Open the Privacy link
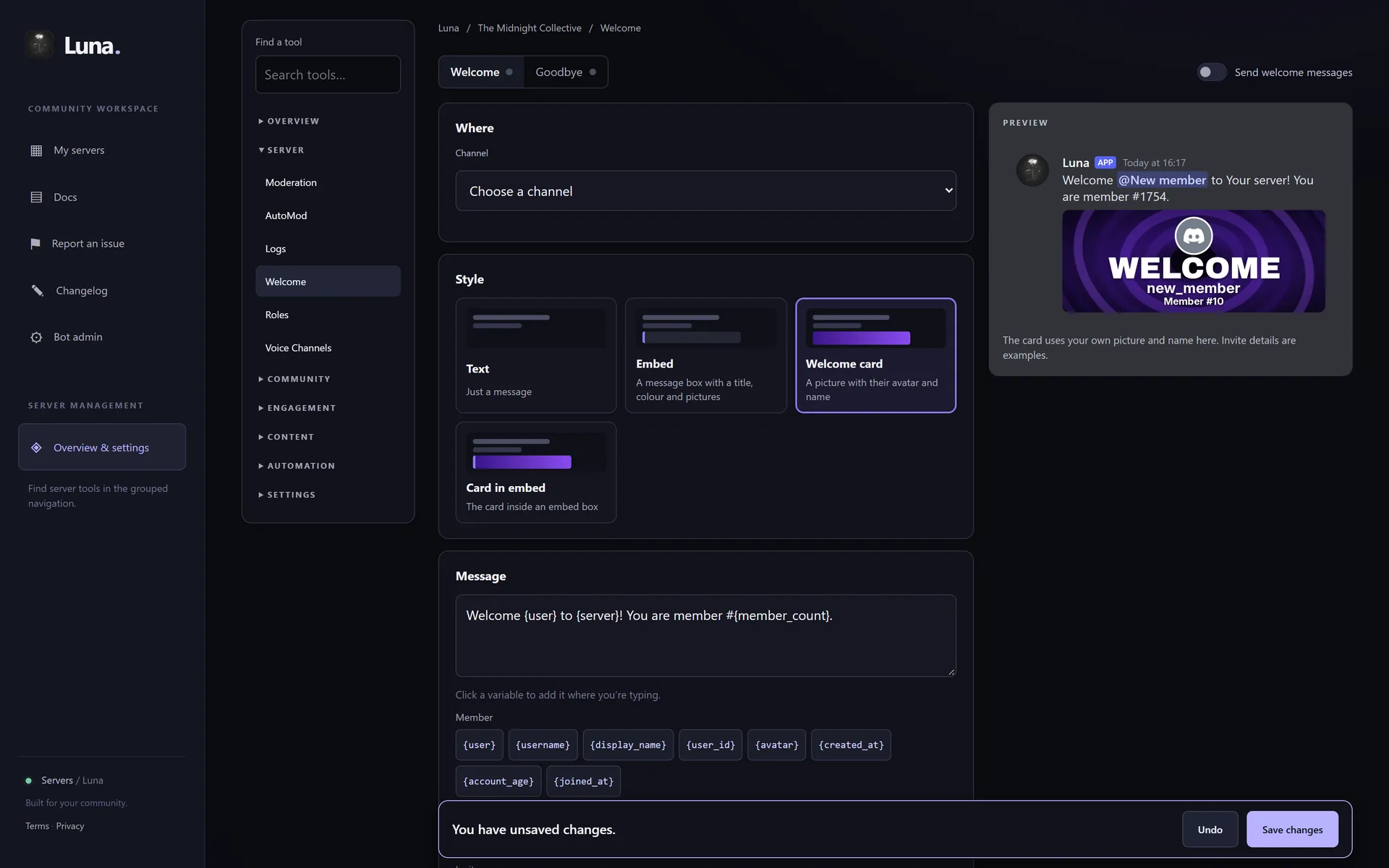The width and height of the screenshot is (1389, 868). tap(70, 826)
